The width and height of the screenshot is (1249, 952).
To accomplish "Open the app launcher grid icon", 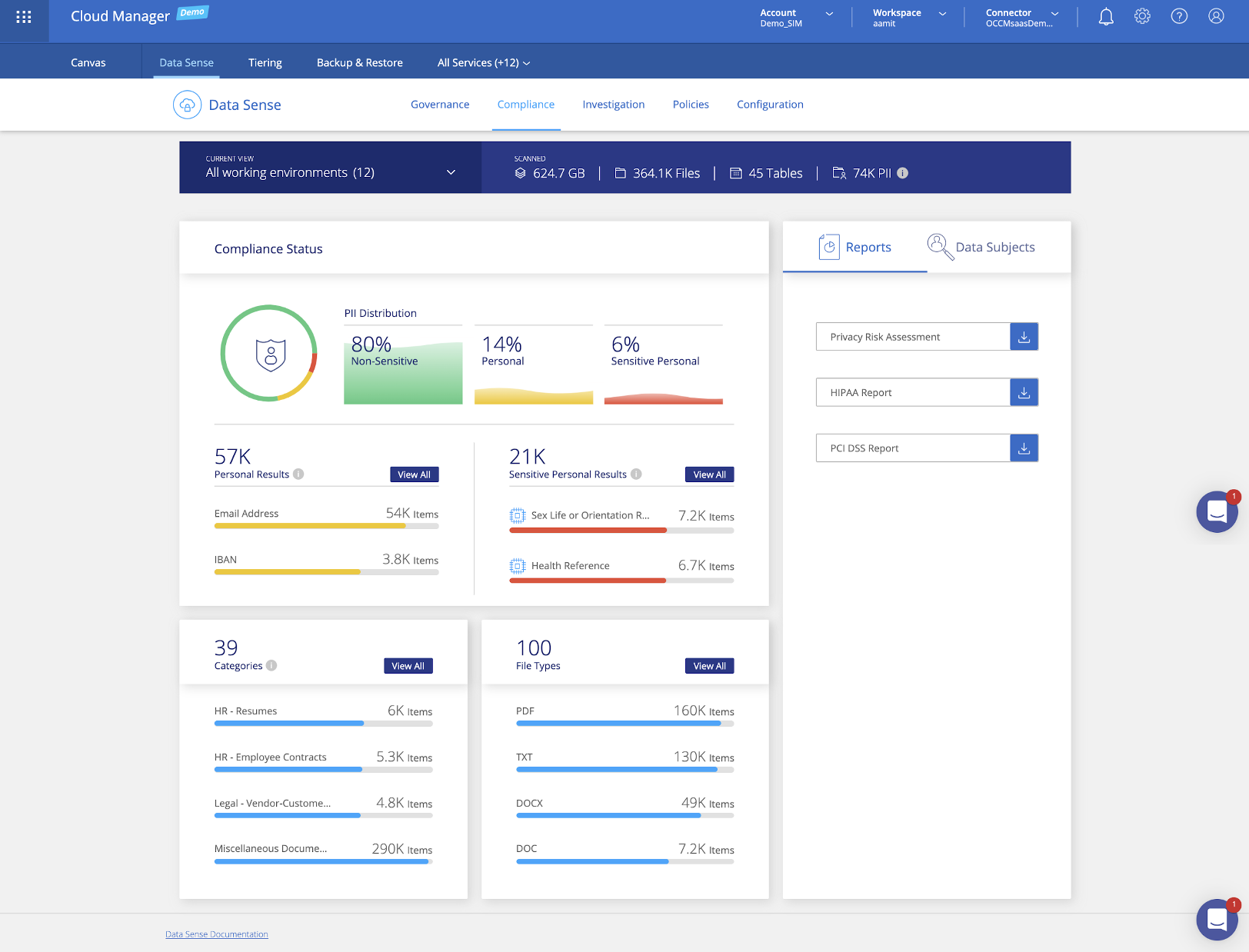I will [24, 17].
